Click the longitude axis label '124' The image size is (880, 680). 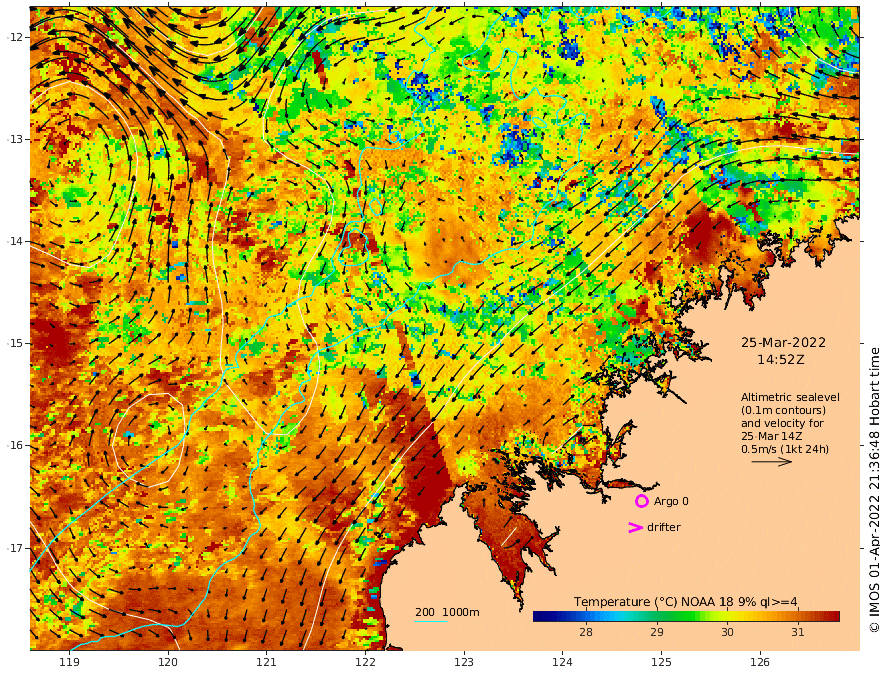pos(562,662)
